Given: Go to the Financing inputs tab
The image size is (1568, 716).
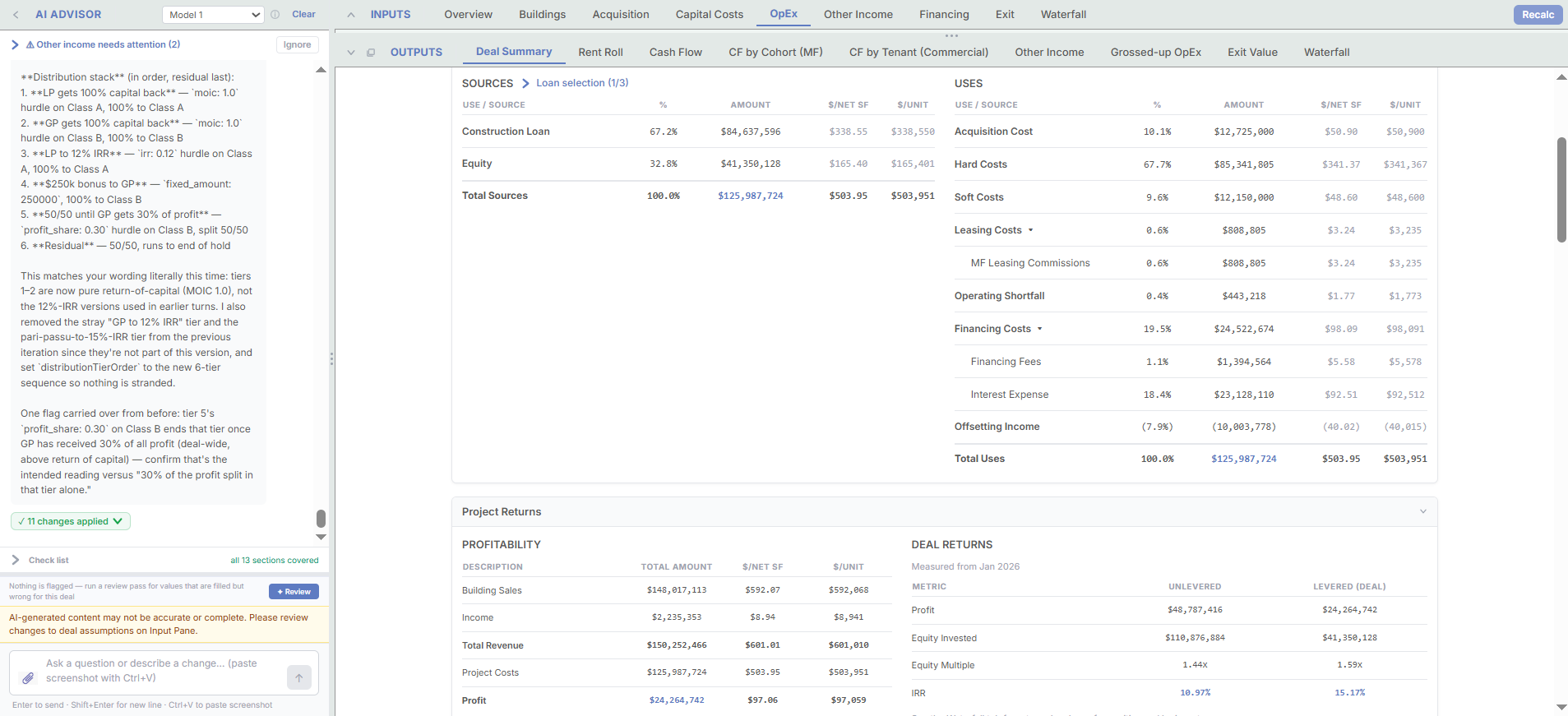Looking at the screenshot, I should click(944, 14).
